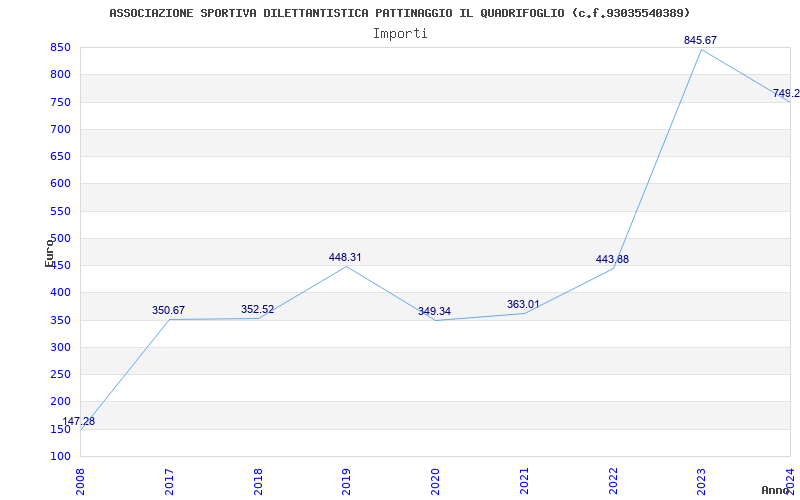Click the 2019 x-axis year label
Screen dimensions: 800x500
[x=346, y=481]
